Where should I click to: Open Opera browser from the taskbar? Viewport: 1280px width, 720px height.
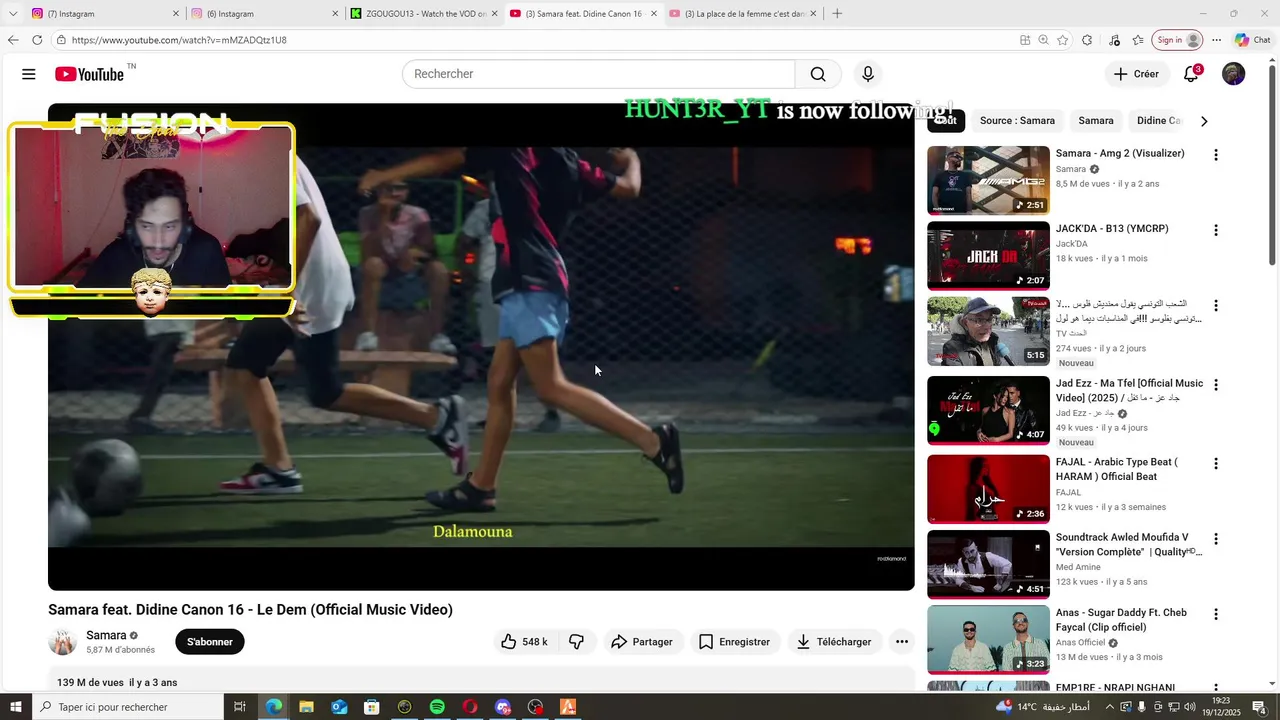(470, 707)
